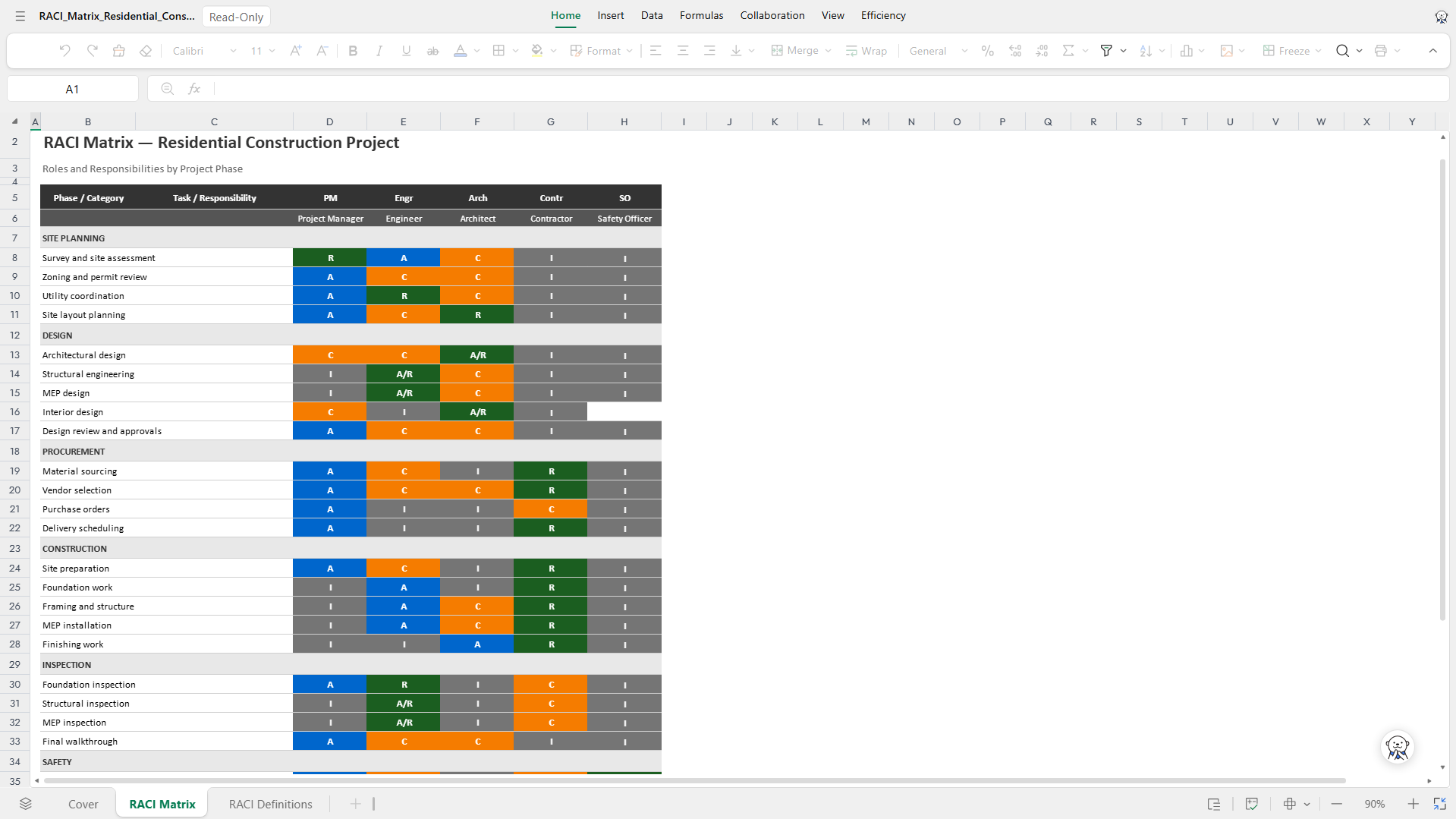Screen dimensions: 1456x819
Task: Zoom out with minus button
Action: tap(1336, 804)
